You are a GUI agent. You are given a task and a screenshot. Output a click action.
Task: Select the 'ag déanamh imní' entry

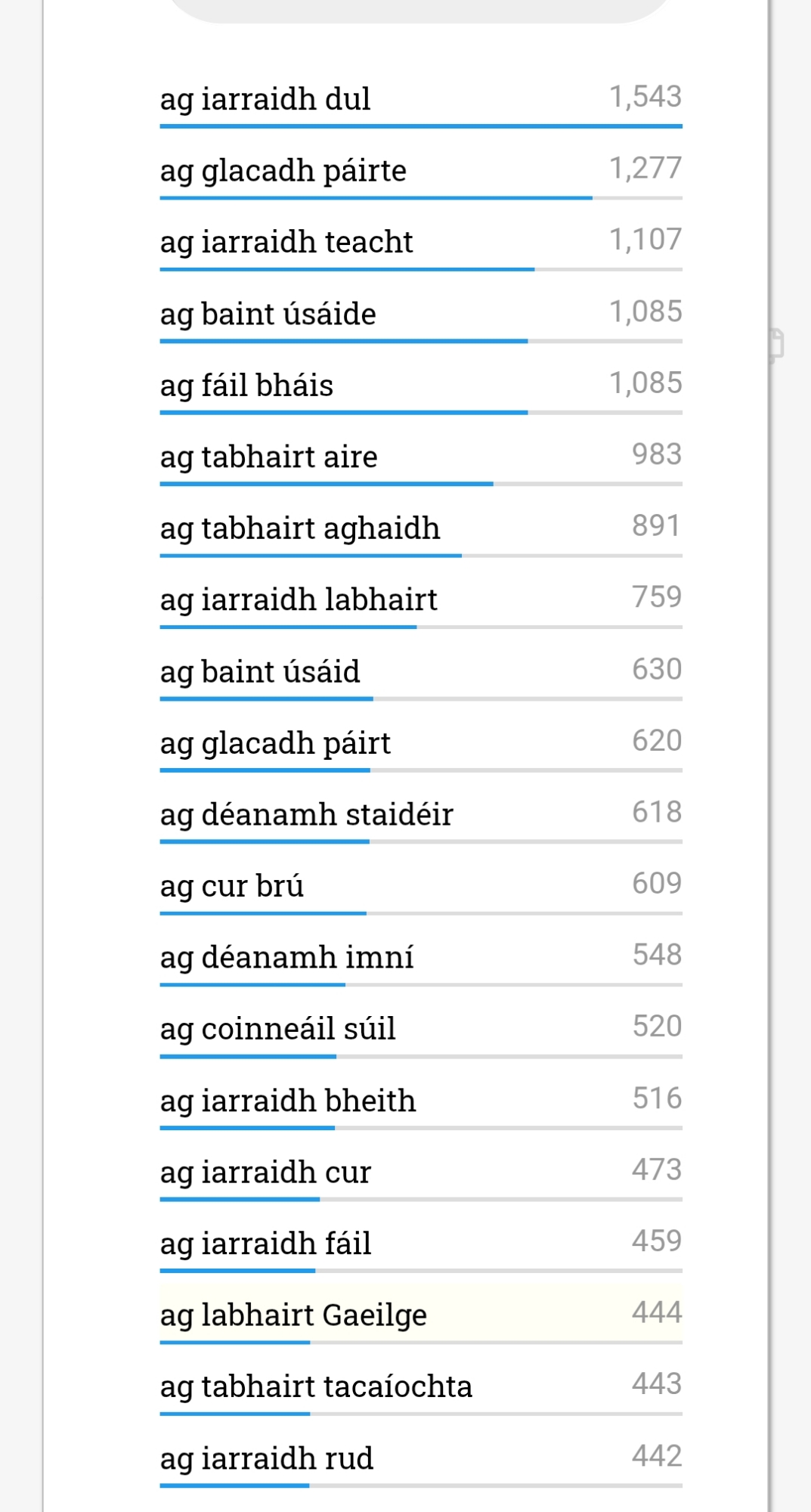coord(286,957)
